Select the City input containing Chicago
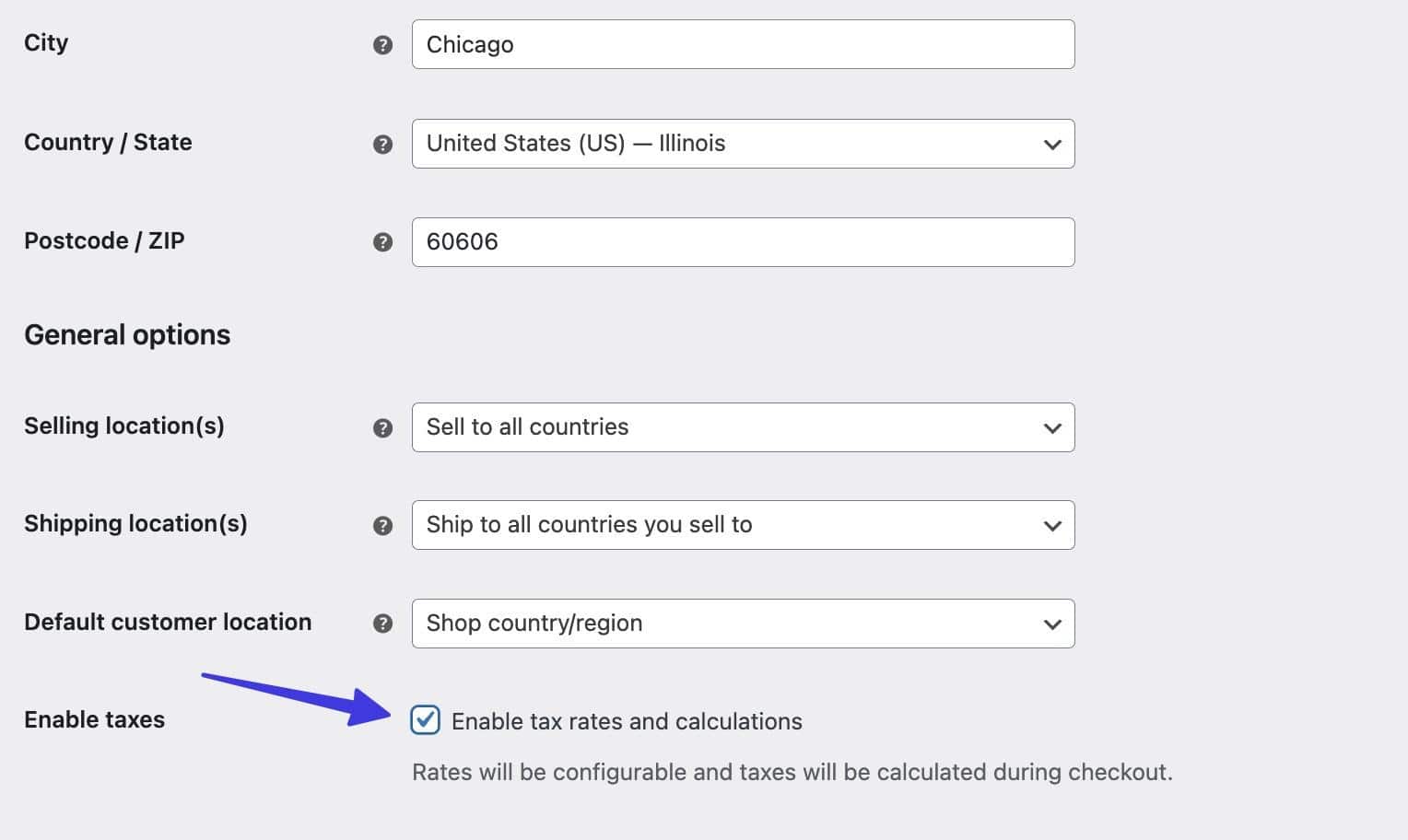This screenshot has height=840, width=1408. point(743,43)
